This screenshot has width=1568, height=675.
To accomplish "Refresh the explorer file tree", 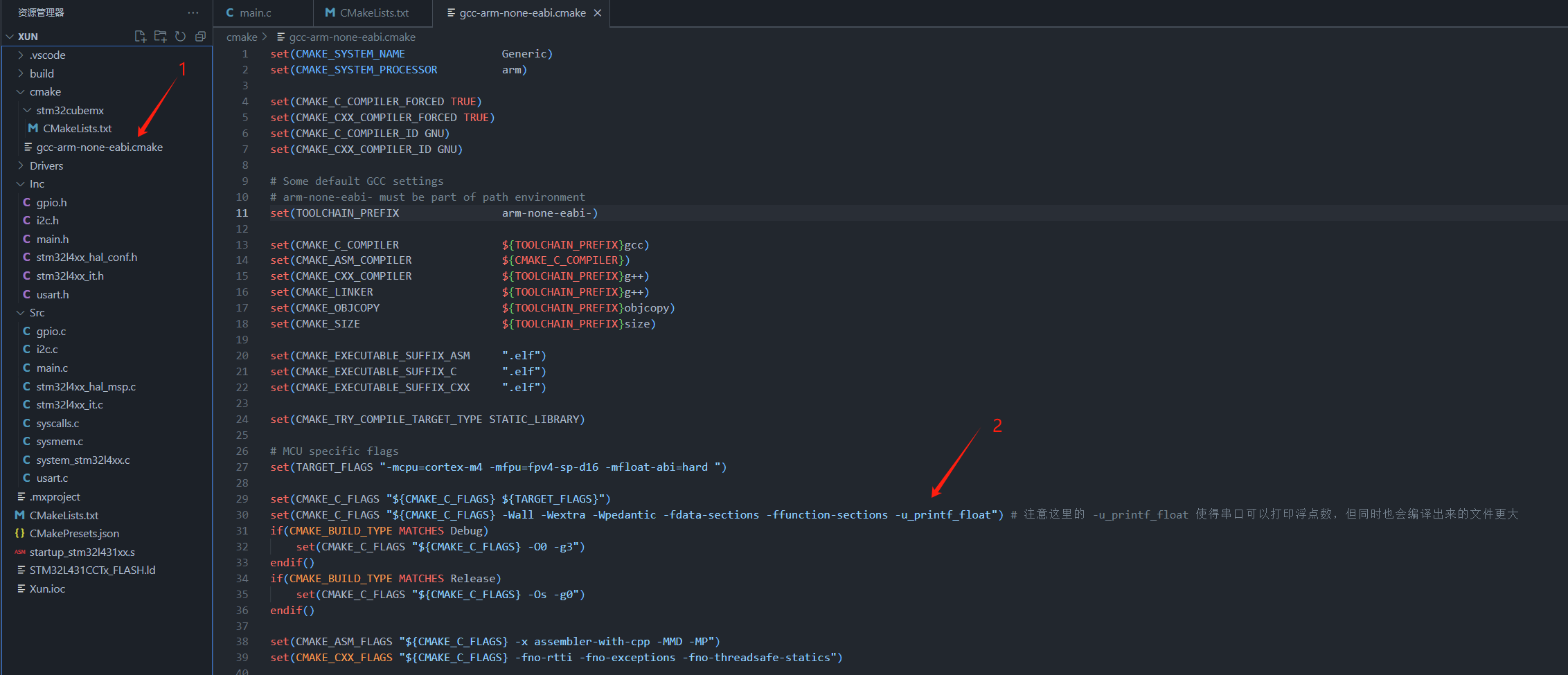I will [180, 36].
